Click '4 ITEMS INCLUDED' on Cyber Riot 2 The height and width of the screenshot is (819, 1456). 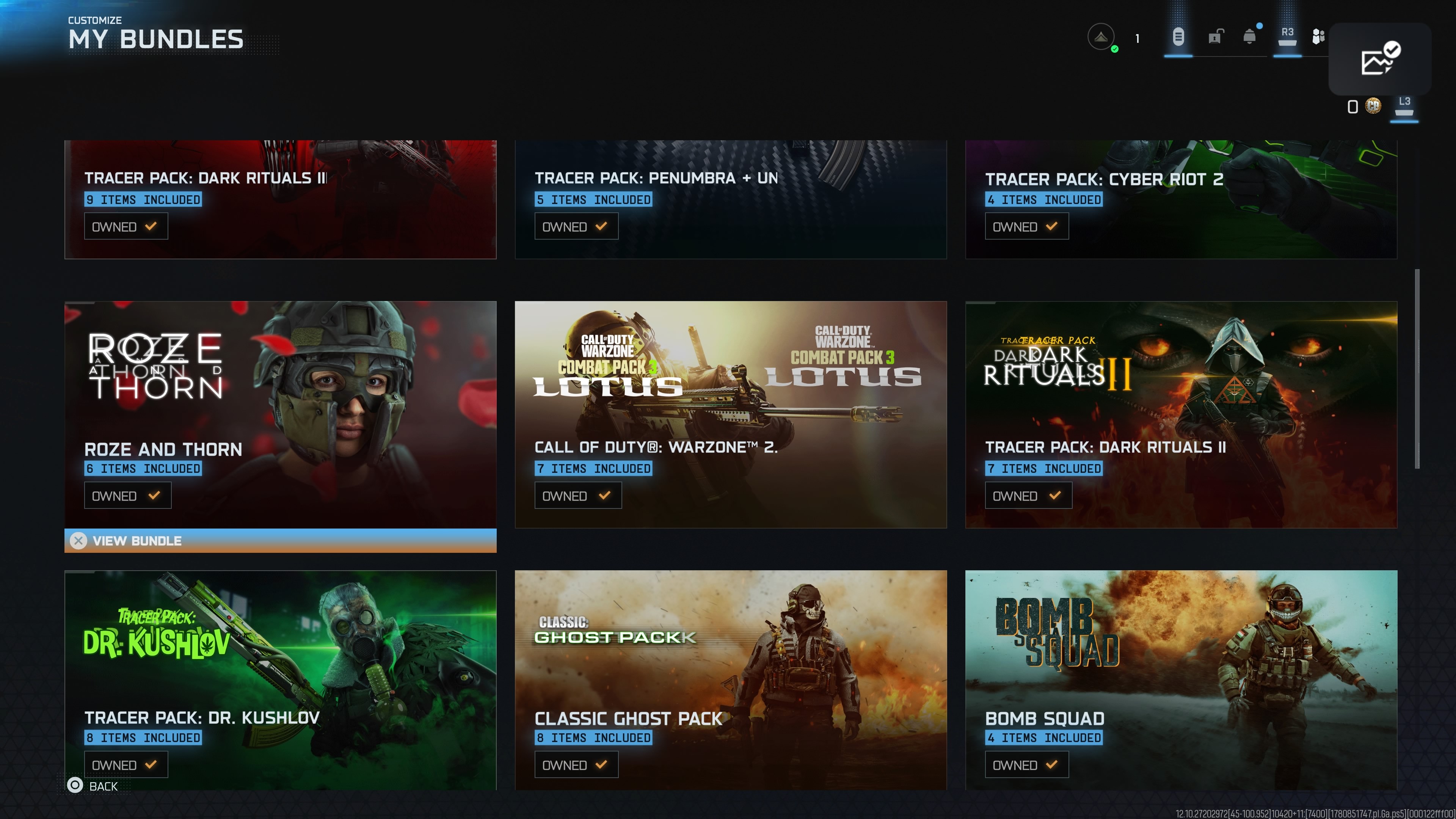point(1044,199)
